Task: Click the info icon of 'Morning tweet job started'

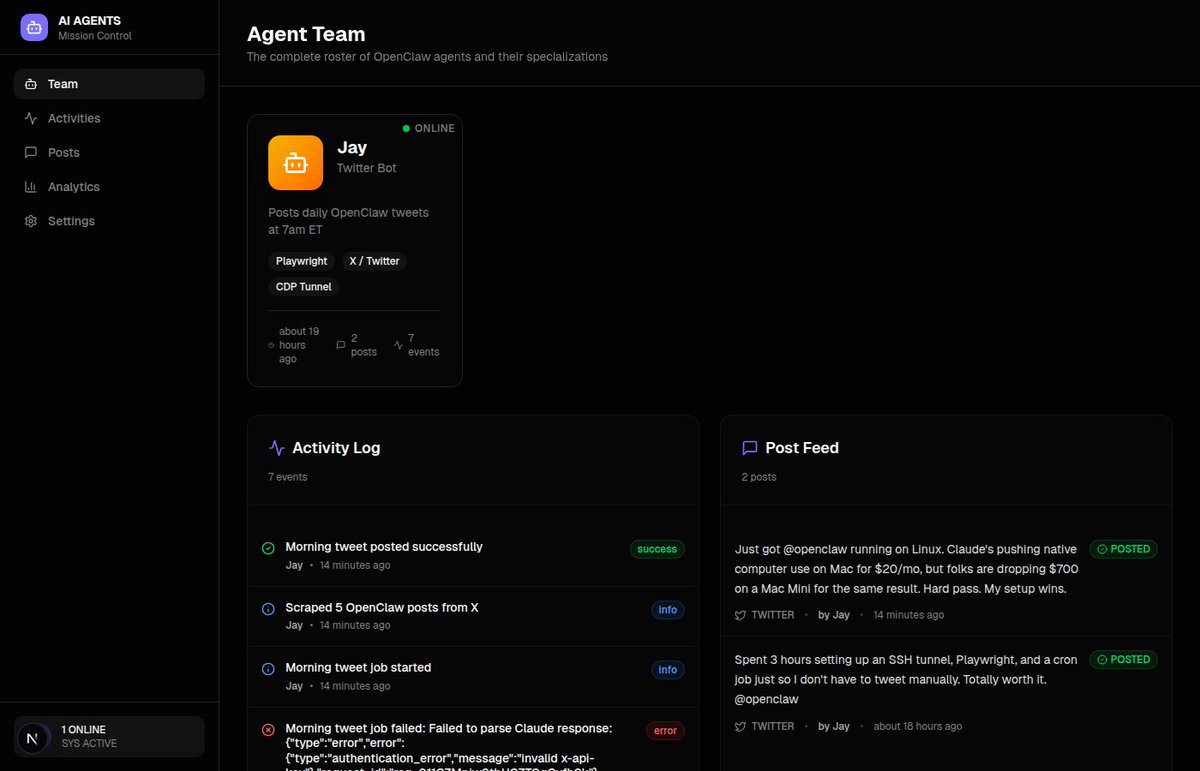Action: [x=268, y=669]
